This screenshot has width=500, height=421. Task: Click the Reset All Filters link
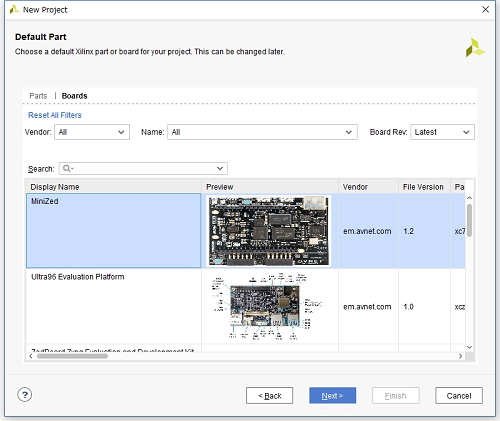coord(55,115)
